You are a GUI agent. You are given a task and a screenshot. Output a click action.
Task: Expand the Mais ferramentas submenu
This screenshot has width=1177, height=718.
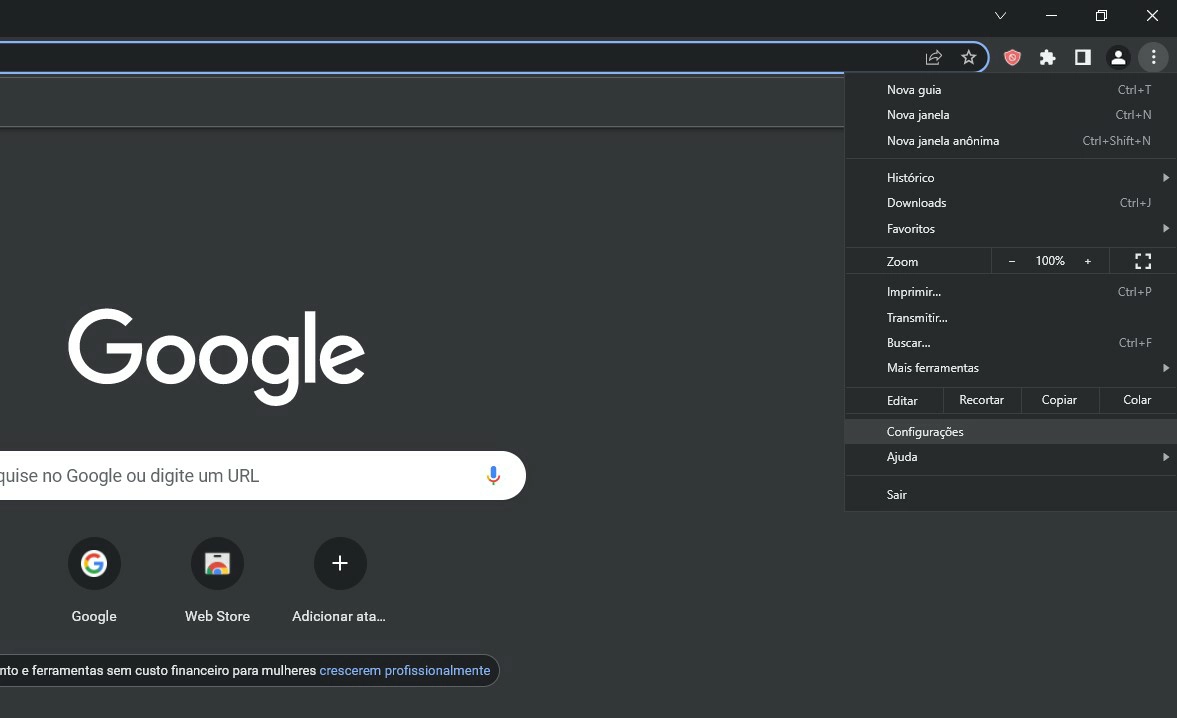coord(1010,368)
